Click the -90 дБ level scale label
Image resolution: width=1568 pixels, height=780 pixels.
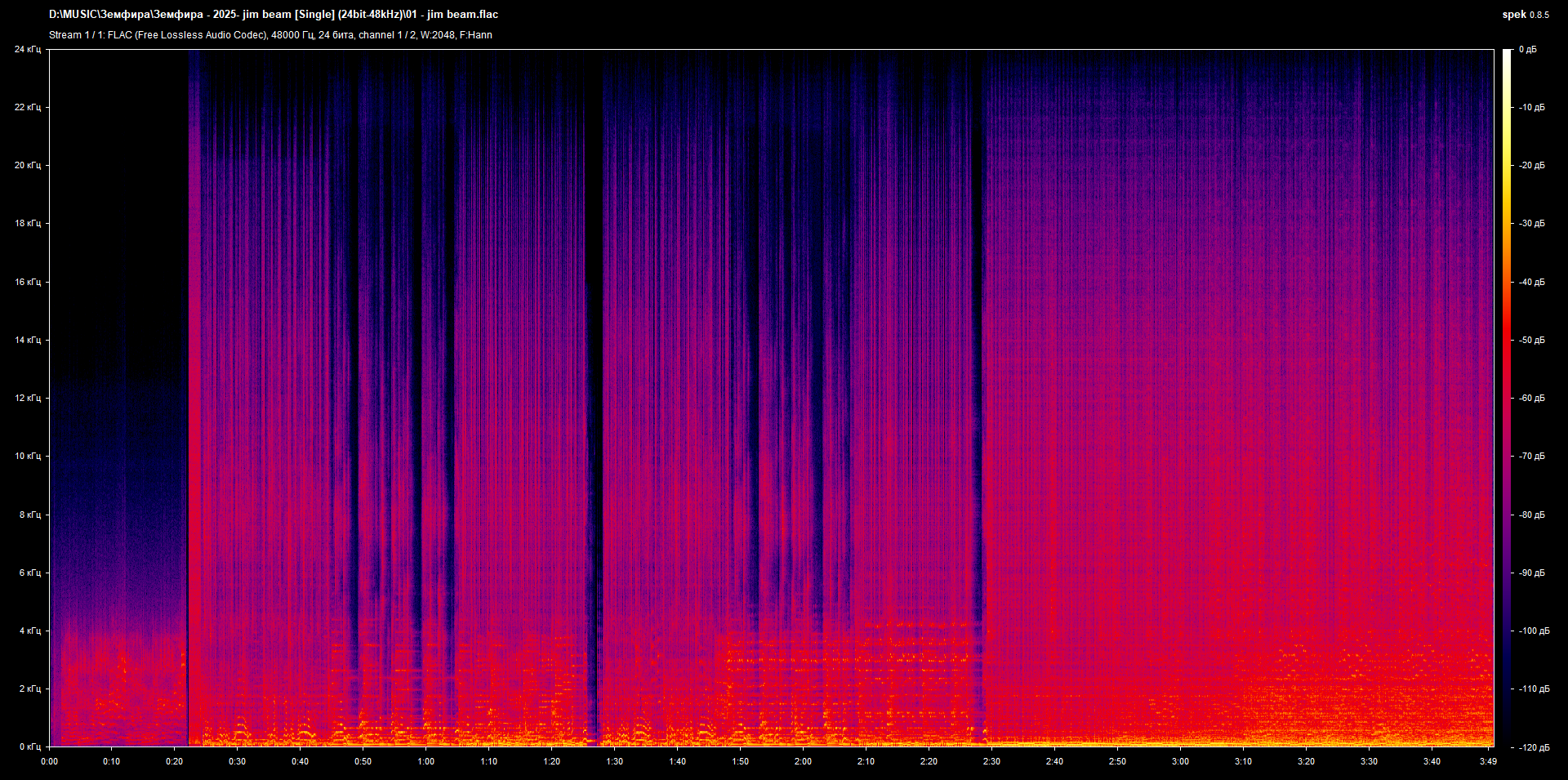coord(1531,573)
